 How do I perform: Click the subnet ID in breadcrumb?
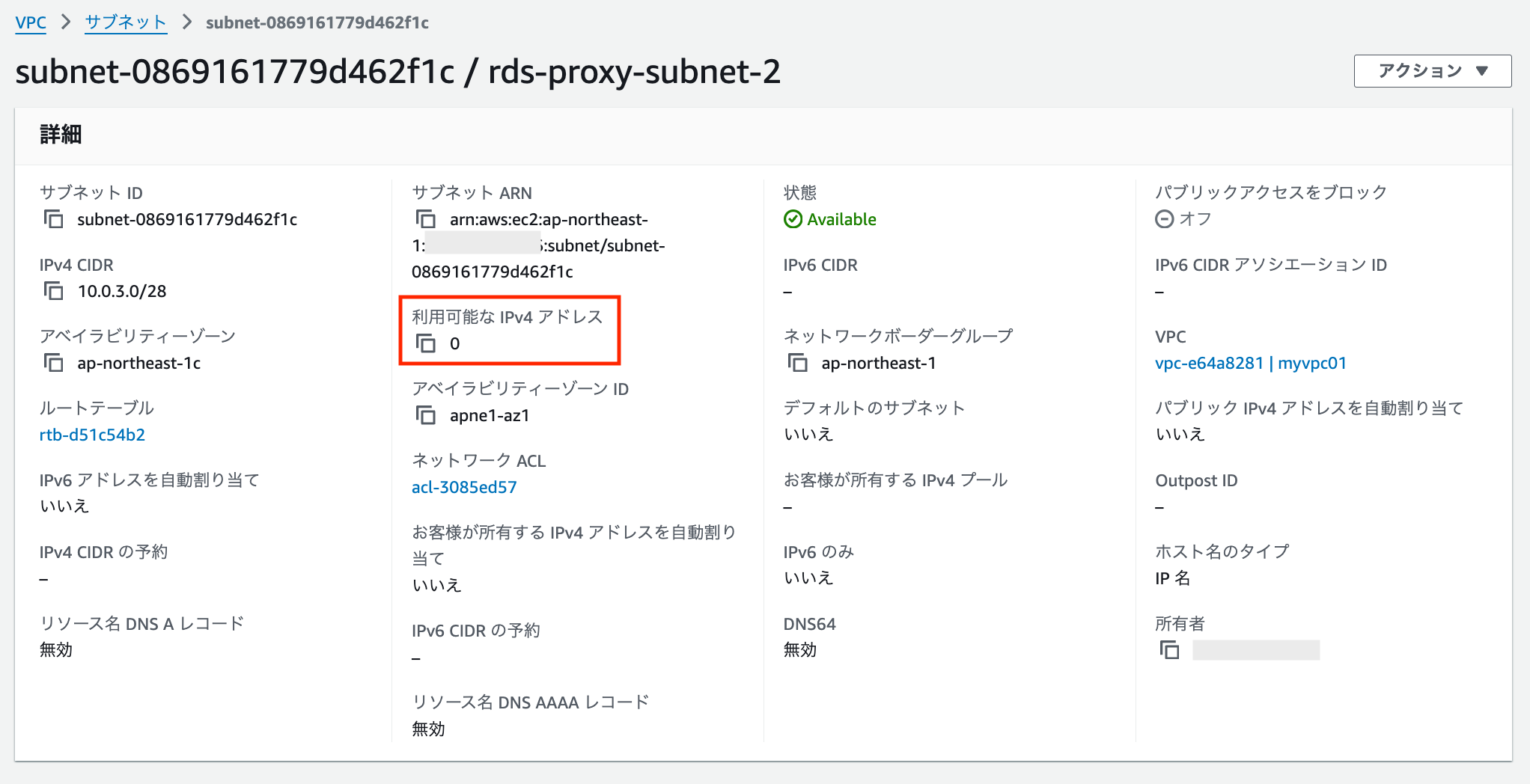(x=317, y=22)
